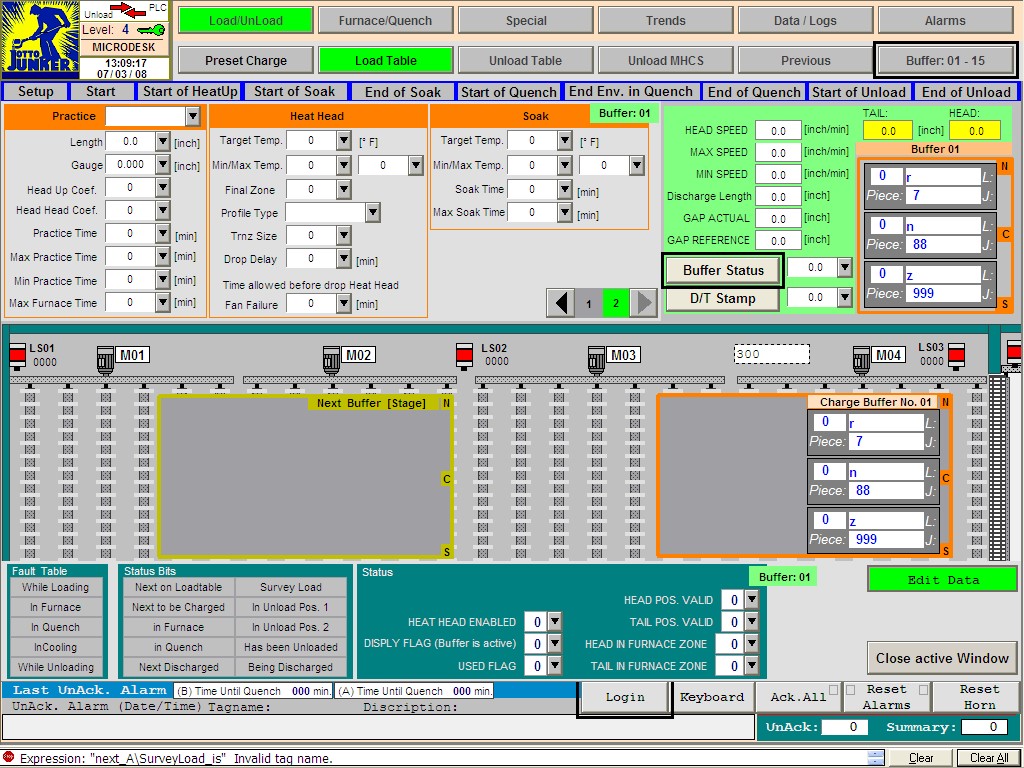Toggle the checkbox beside Reset Horn
The image size is (1024, 768).
(923, 689)
